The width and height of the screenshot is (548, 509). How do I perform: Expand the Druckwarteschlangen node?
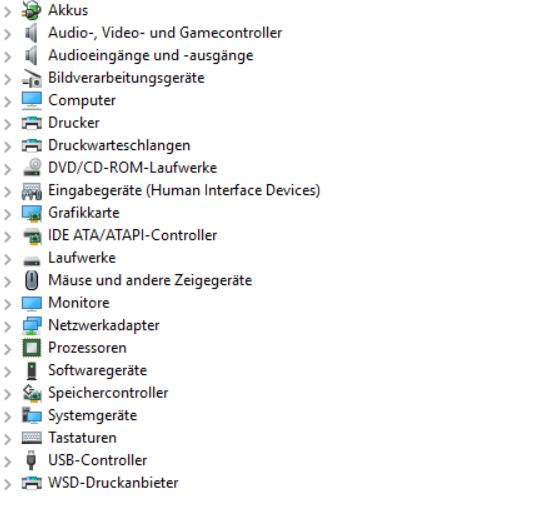point(8,146)
